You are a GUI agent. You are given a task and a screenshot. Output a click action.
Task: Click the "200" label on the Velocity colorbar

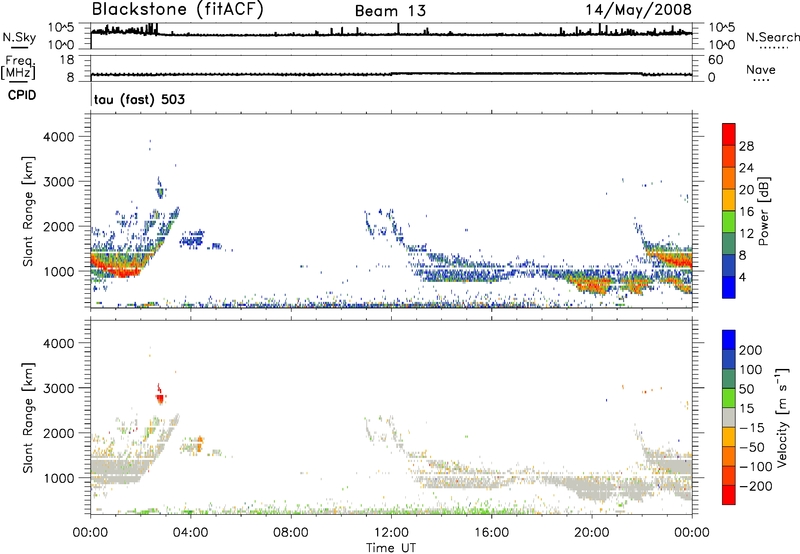[x=751, y=350]
